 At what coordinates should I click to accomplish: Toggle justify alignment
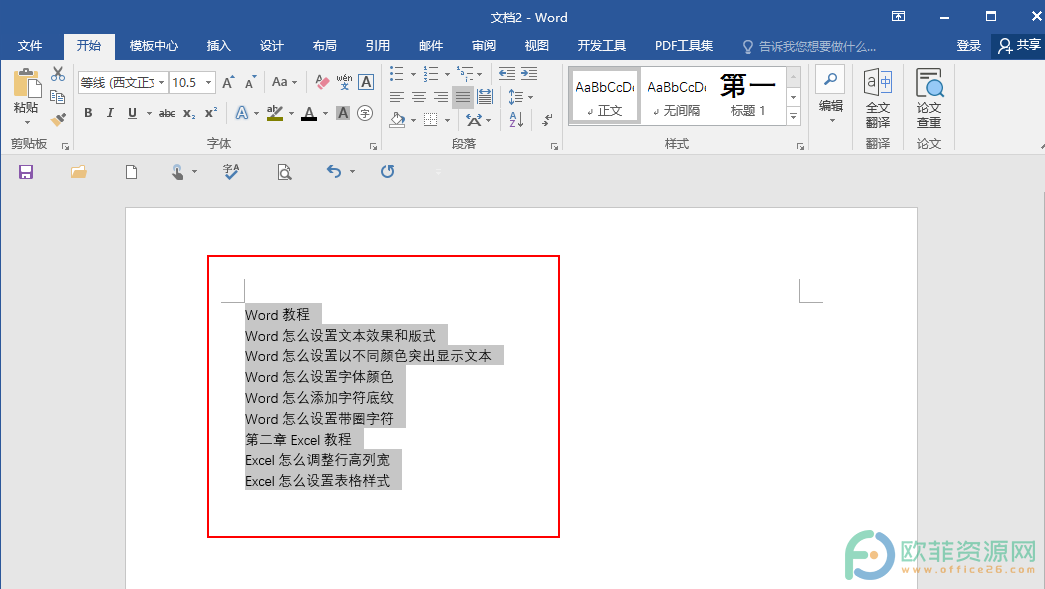[463, 97]
